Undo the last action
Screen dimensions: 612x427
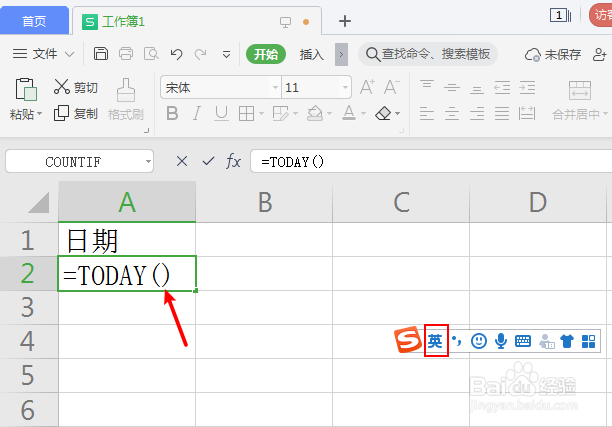click(176, 54)
